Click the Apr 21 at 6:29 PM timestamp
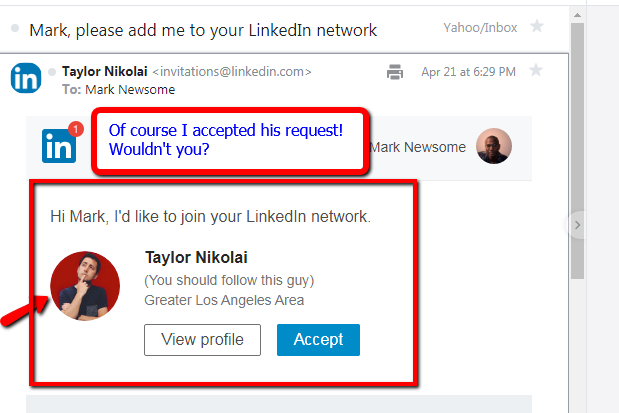619x413 pixels. coord(468,72)
